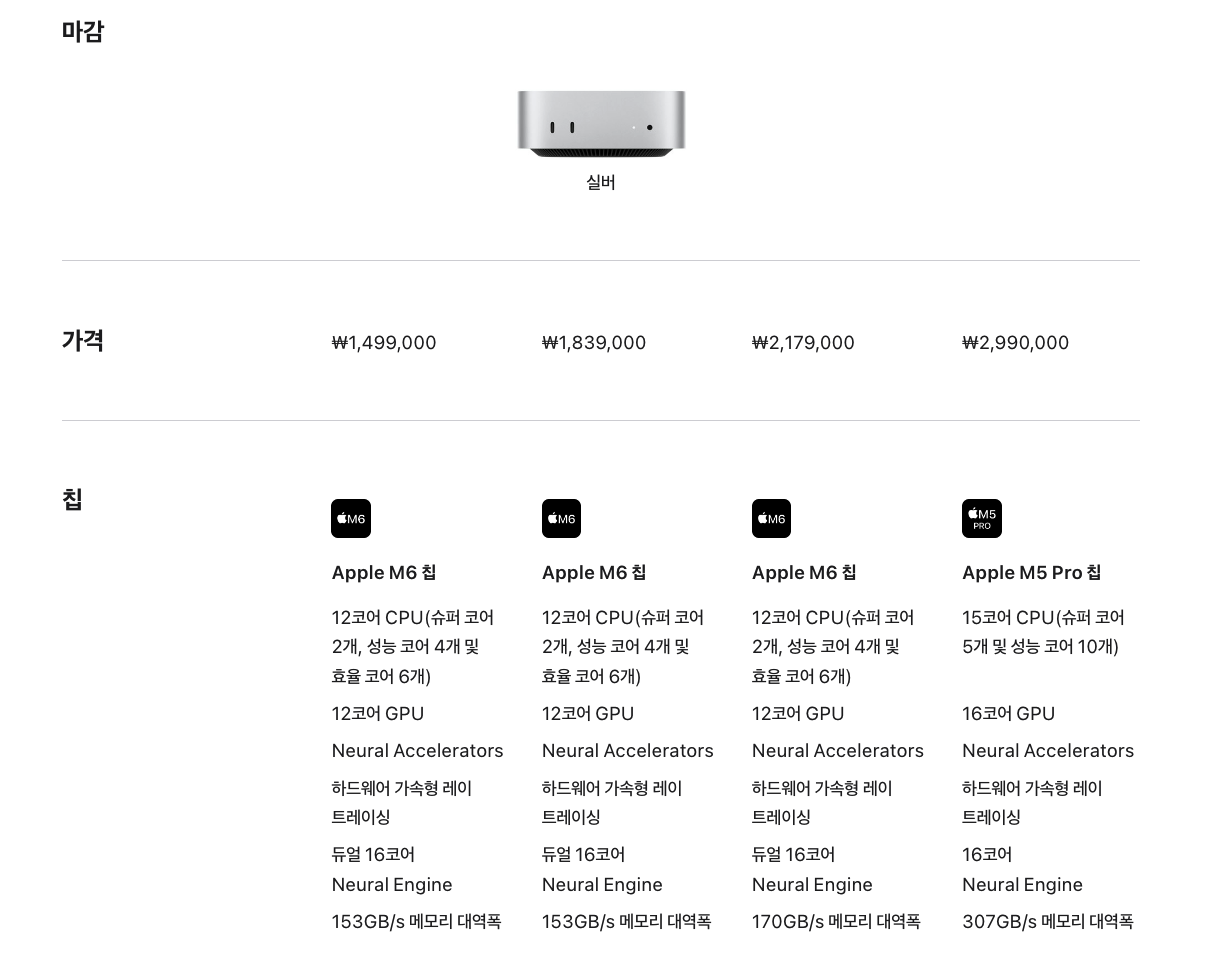This screenshot has width=1226, height=968.
Task: Click the M6 chip icon above the ₩1,499,000 column specs
Action: coord(351,518)
